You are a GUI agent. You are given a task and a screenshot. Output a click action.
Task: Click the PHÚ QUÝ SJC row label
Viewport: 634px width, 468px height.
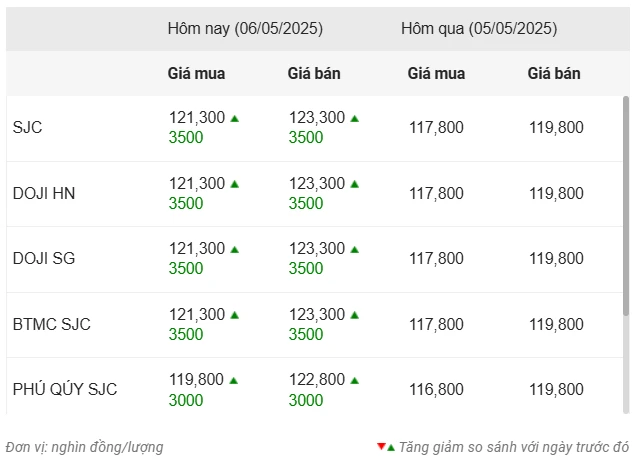(65, 389)
